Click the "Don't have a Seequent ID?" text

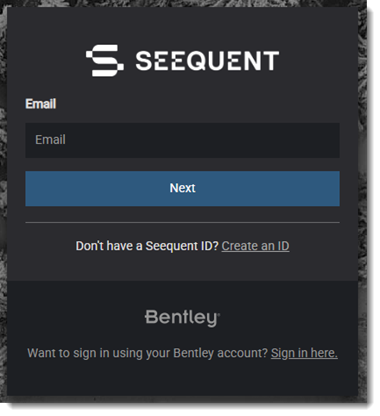(147, 246)
